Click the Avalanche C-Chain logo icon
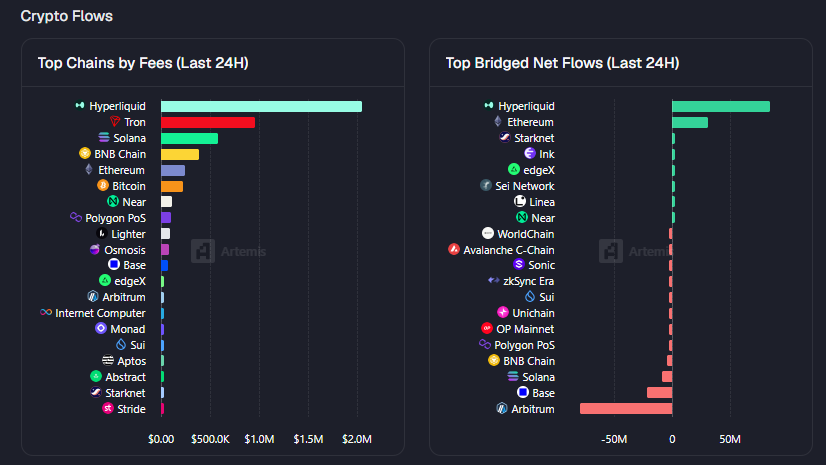Image resolution: width=826 pixels, height=465 pixels. point(454,249)
